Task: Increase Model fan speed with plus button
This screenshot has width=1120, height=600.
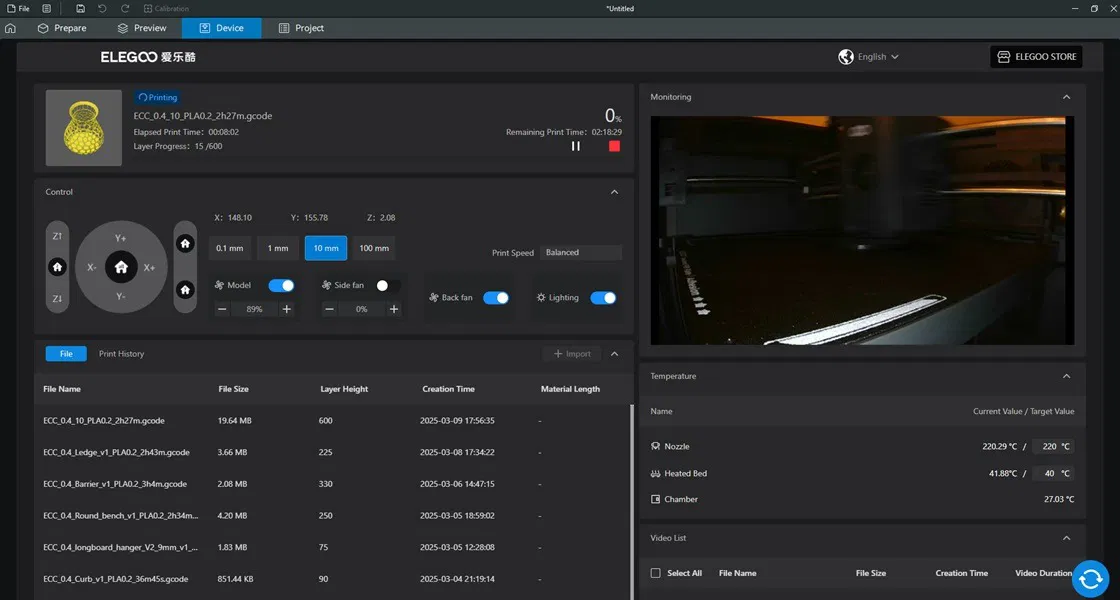Action: coord(286,309)
